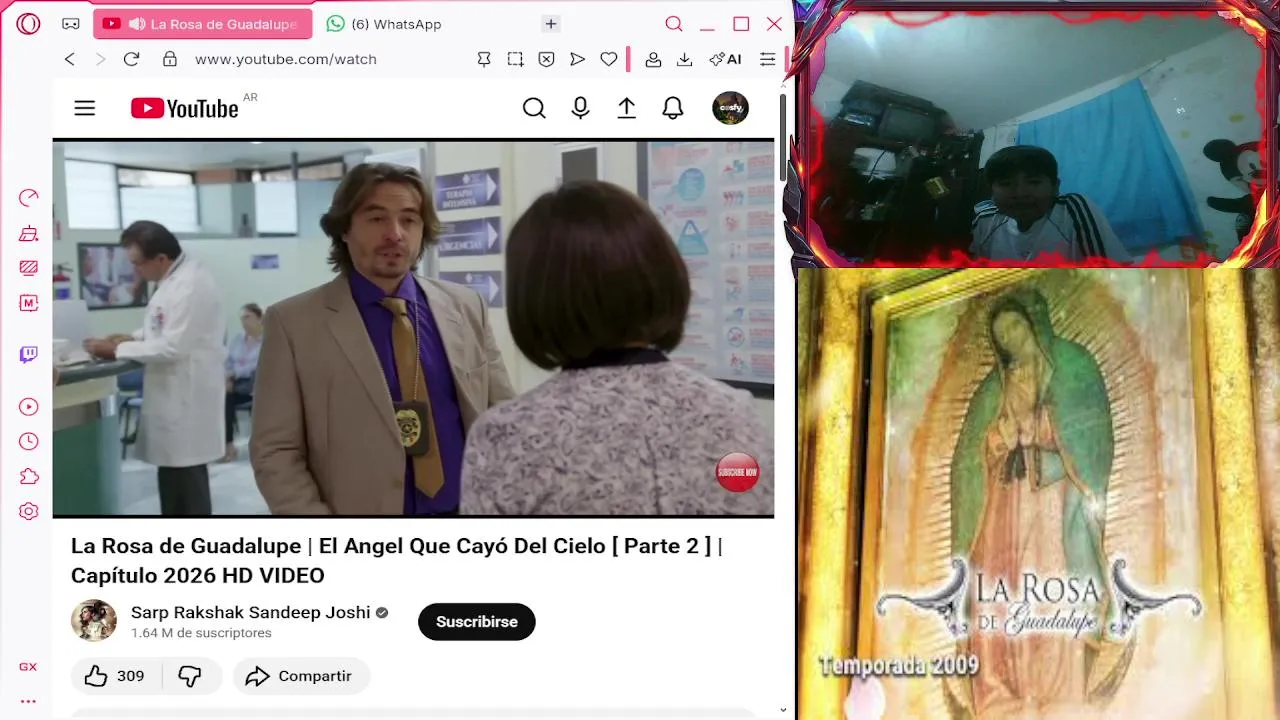Image resolution: width=1280 pixels, height=720 pixels.
Task: Launch the Aria AI assistant
Action: pos(725,59)
